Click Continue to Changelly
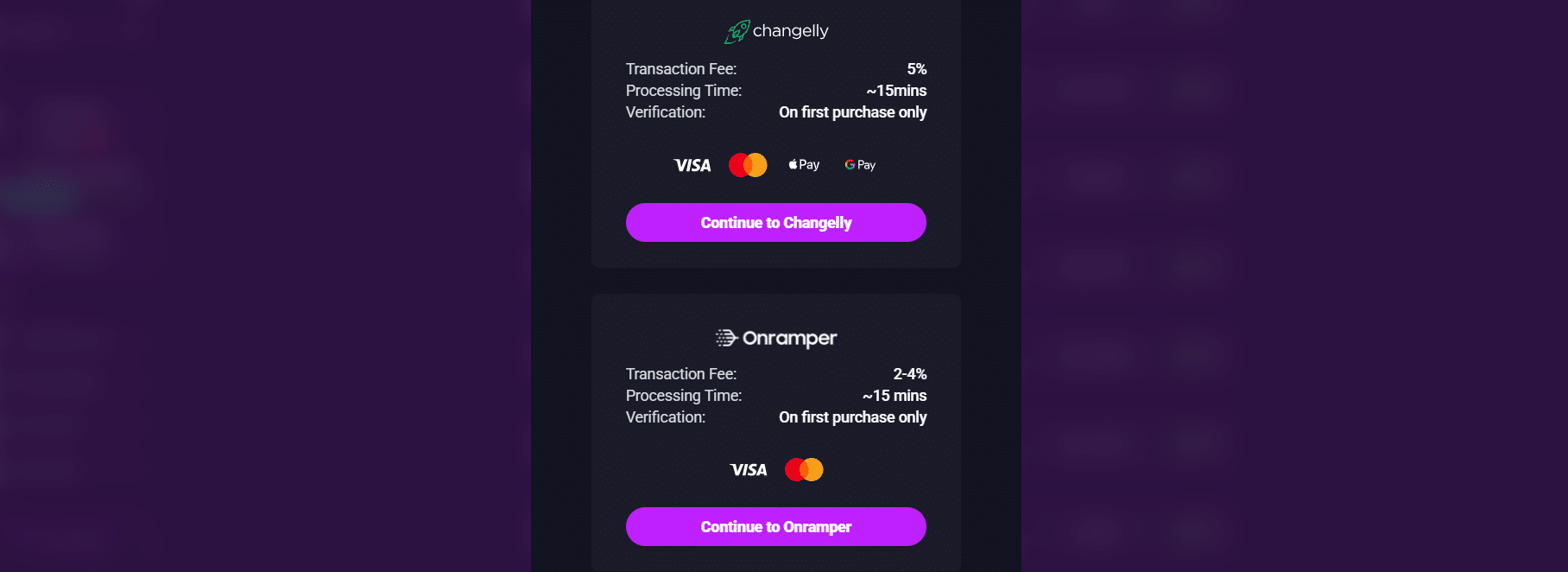1568x572 pixels. click(x=775, y=222)
